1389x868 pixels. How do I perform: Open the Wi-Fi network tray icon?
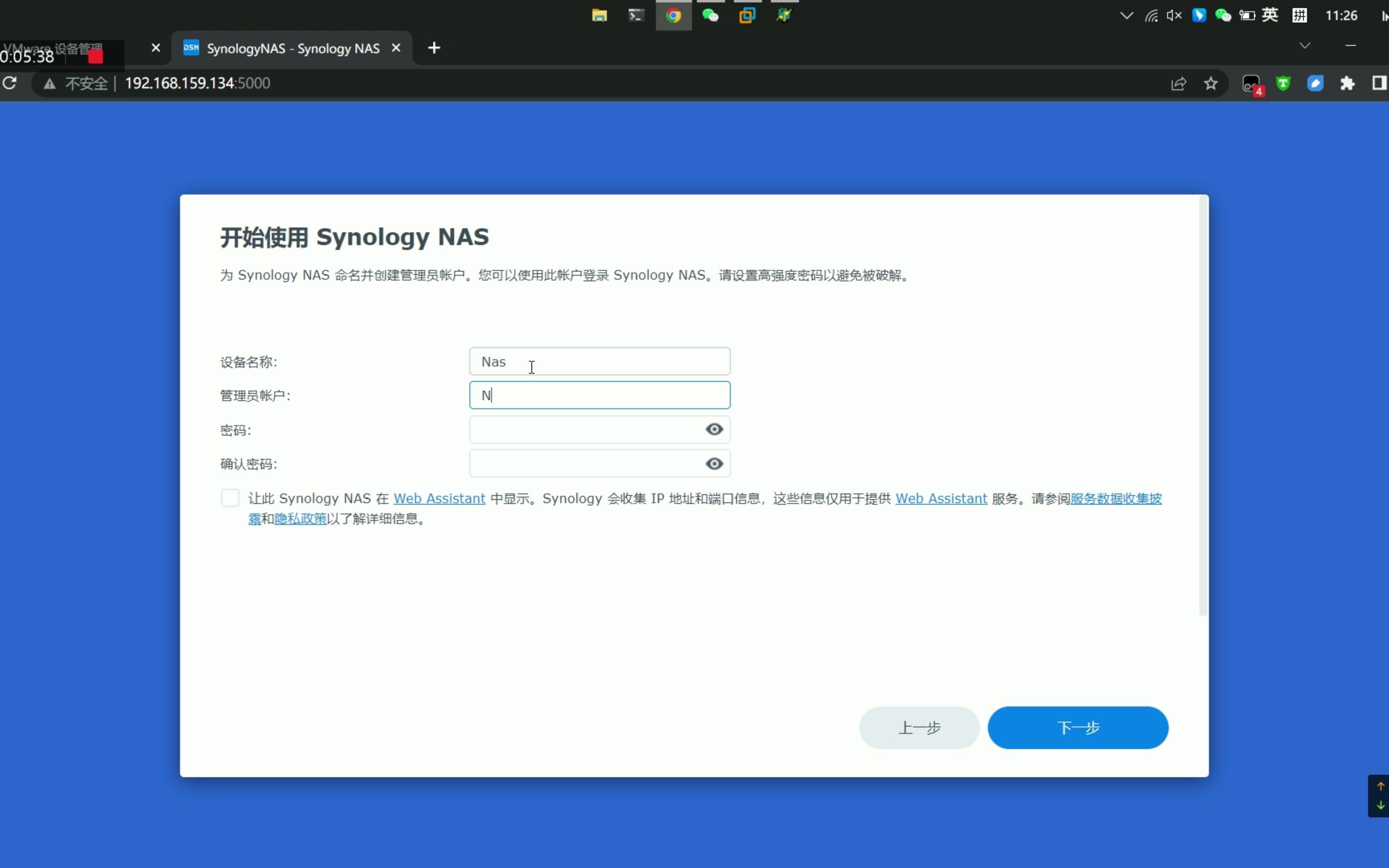click(1151, 16)
